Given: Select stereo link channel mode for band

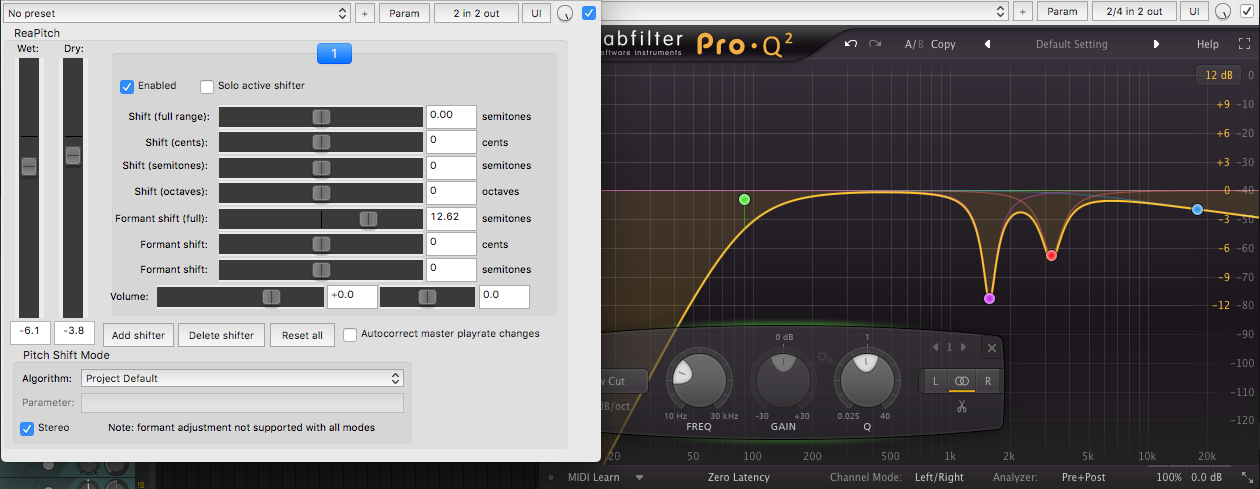Looking at the screenshot, I should pos(961,381).
